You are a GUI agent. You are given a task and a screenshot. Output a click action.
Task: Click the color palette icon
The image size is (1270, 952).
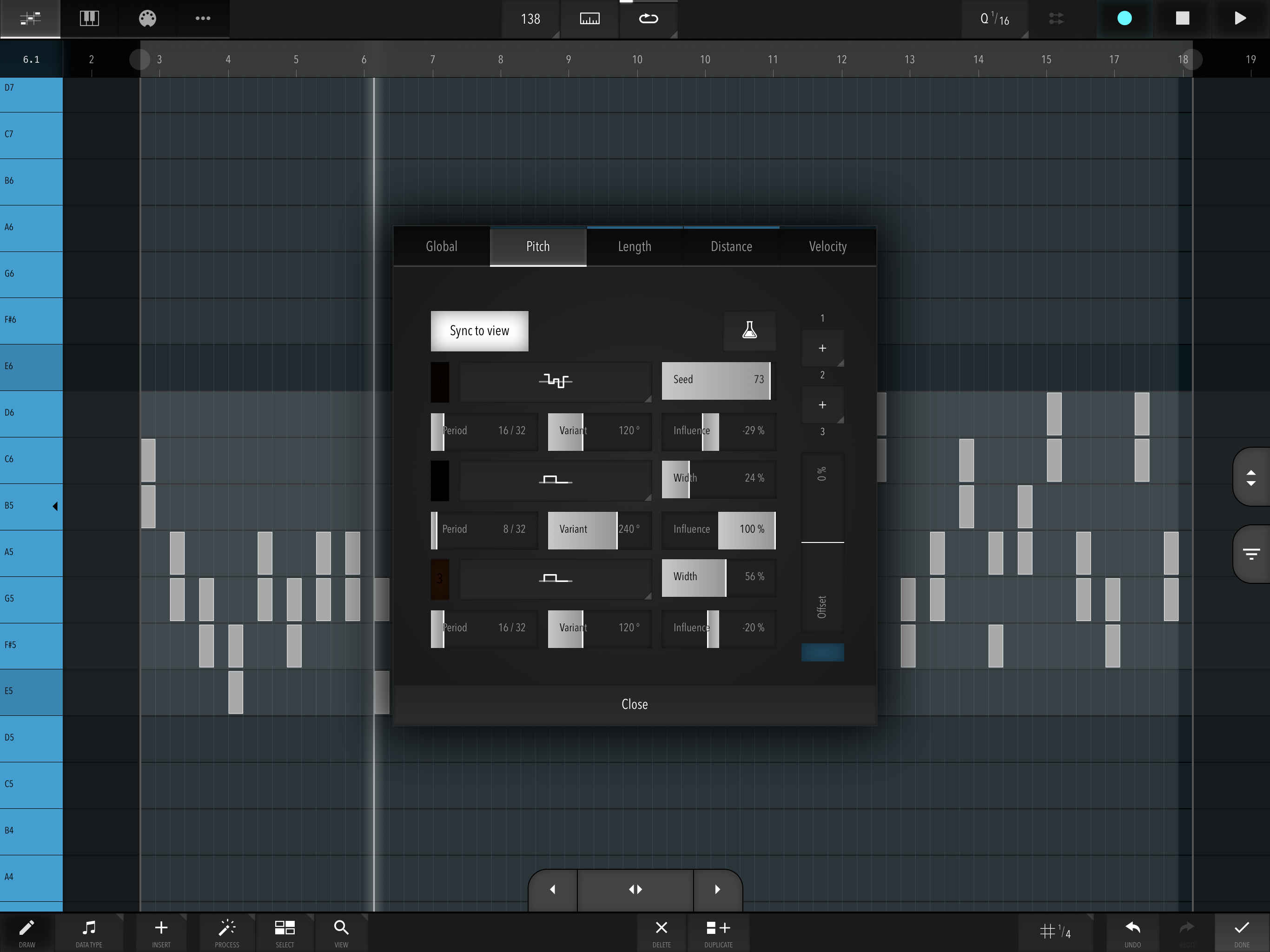(147, 19)
